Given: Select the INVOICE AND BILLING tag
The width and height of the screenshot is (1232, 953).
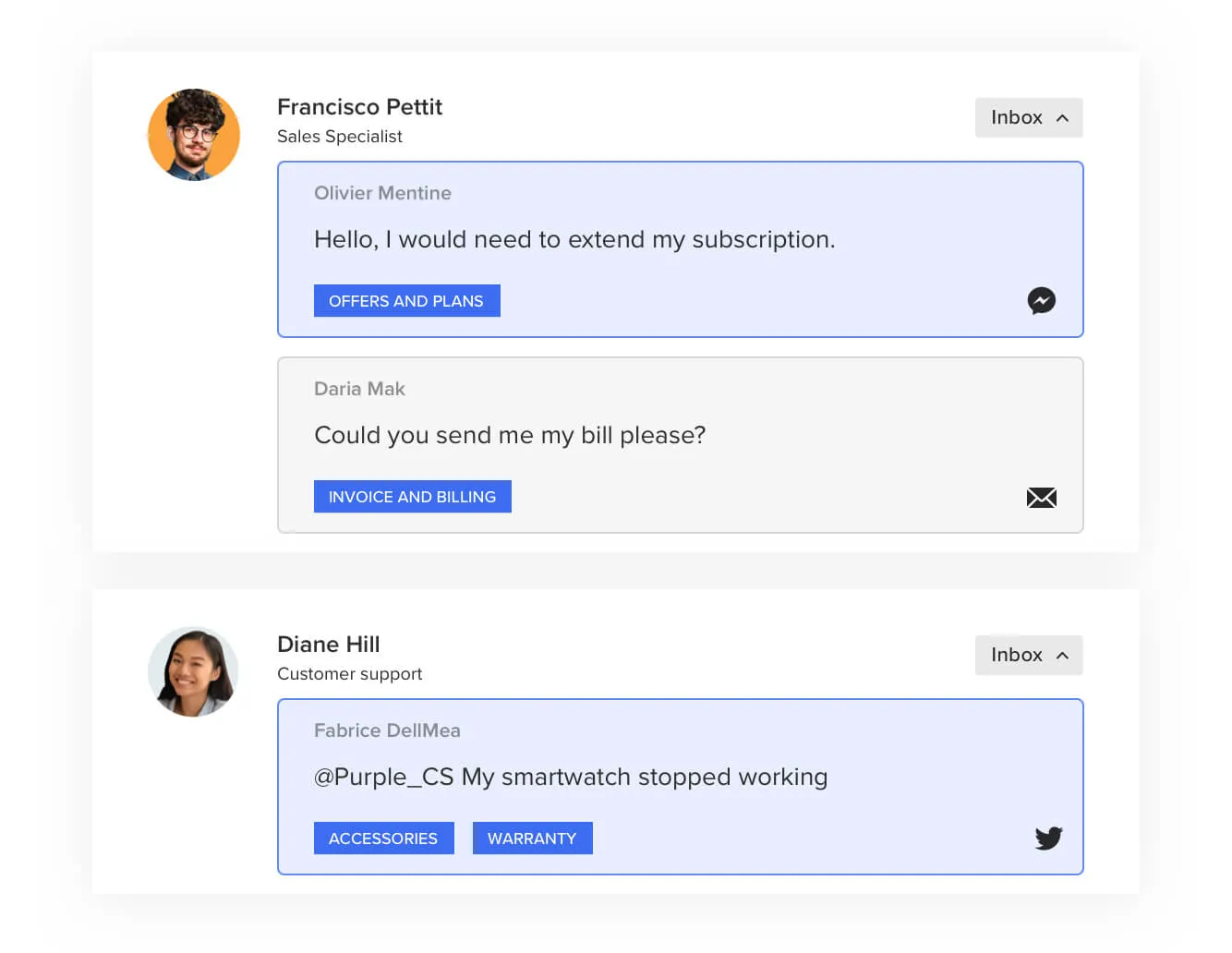Looking at the screenshot, I should (x=412, y=497).
